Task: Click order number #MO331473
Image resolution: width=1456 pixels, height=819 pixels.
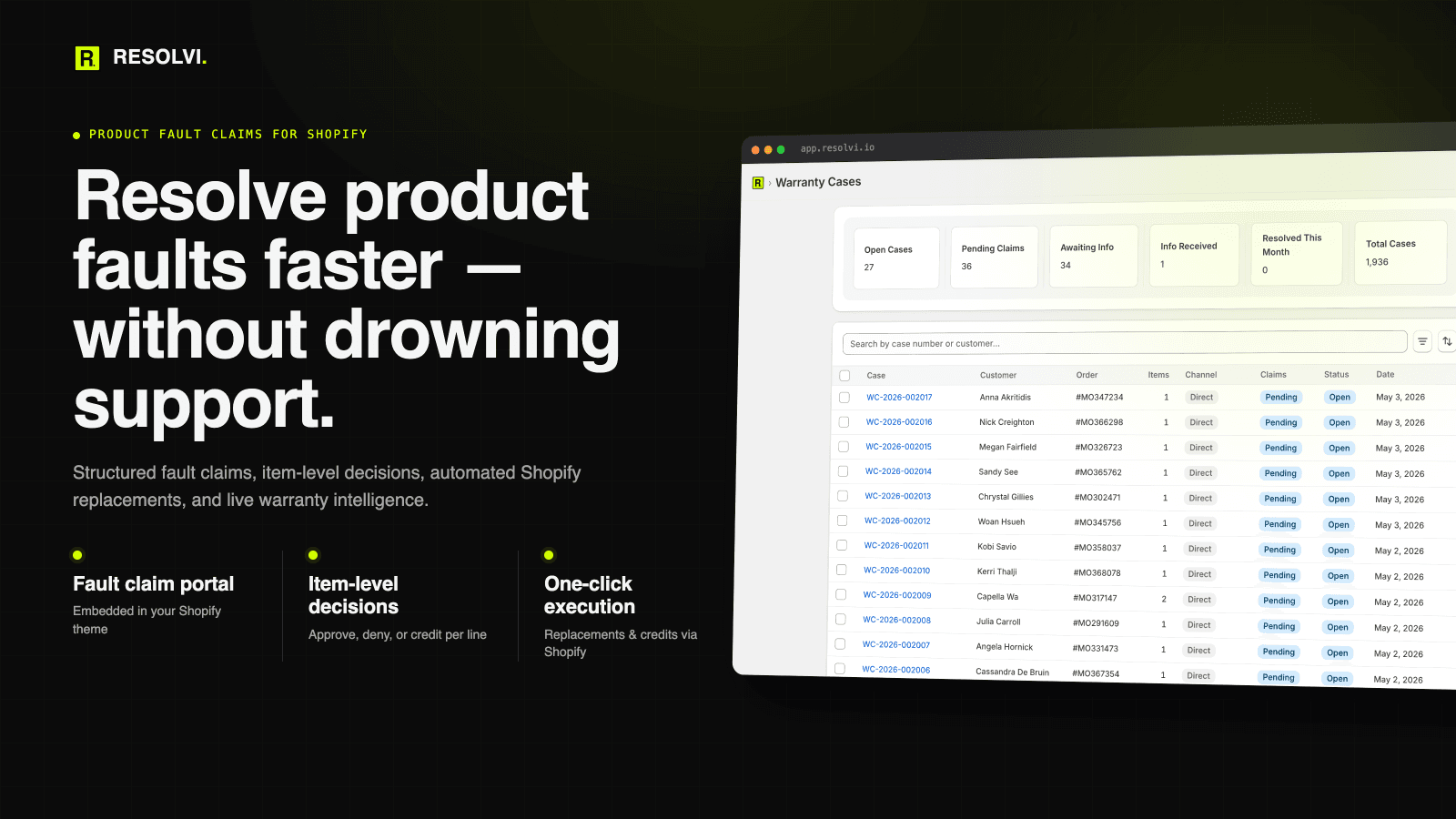Action: coord(1096,648)
